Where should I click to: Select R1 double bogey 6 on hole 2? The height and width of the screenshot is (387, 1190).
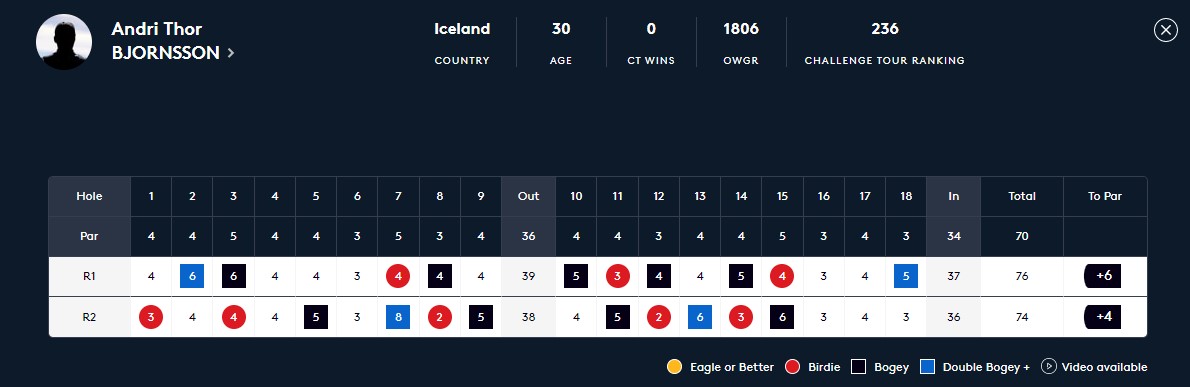coord(192,276)
